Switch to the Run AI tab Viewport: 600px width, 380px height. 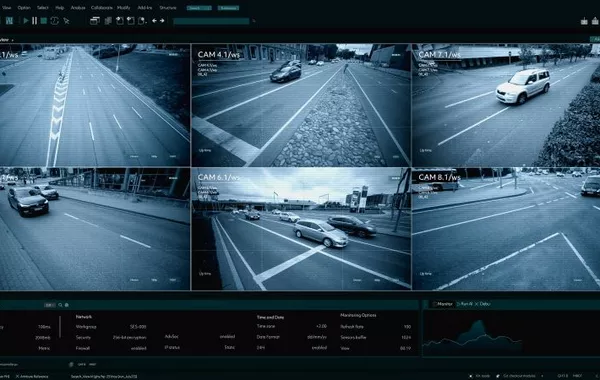[x=465, y=304]
